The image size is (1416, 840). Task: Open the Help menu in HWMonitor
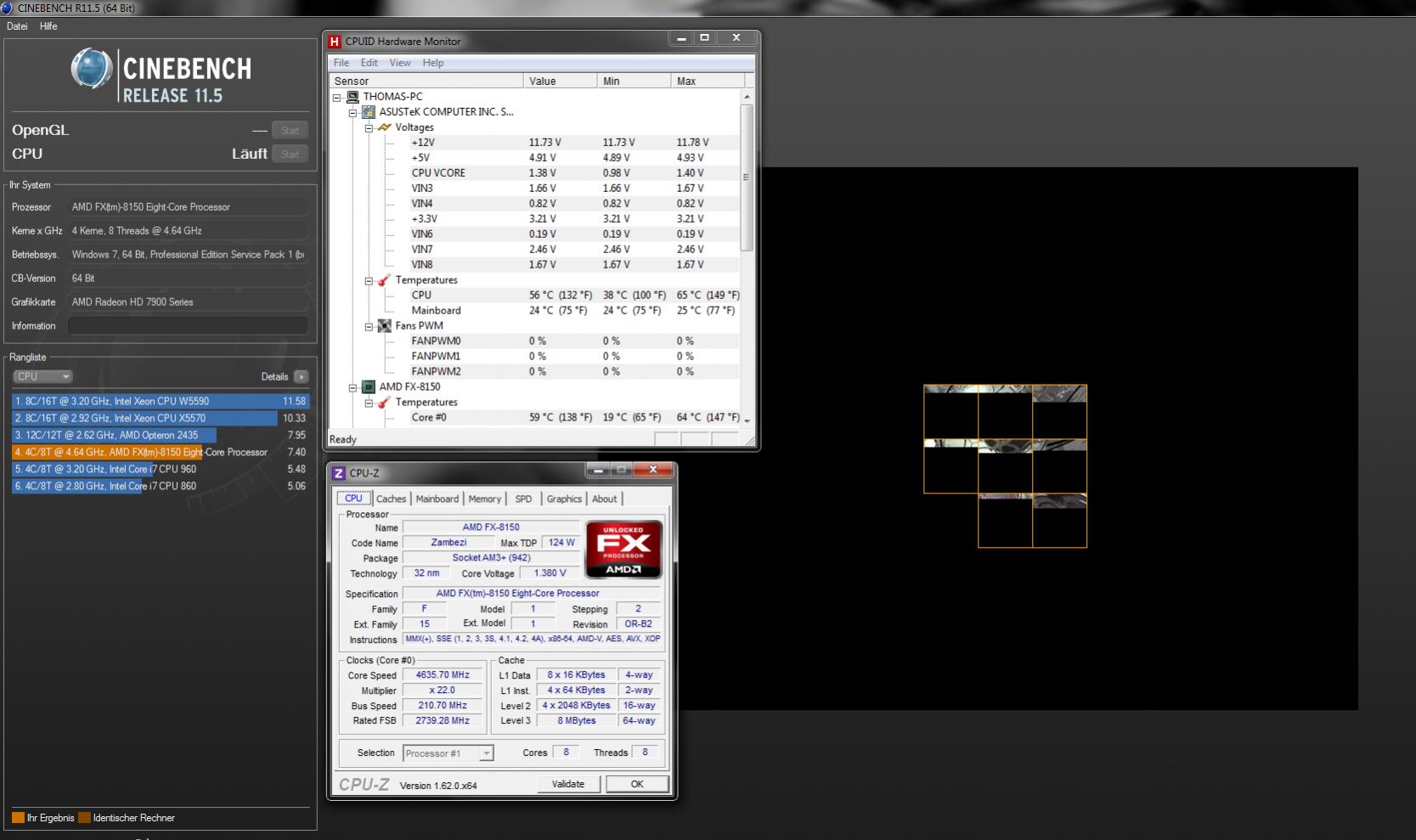point(433,63)
